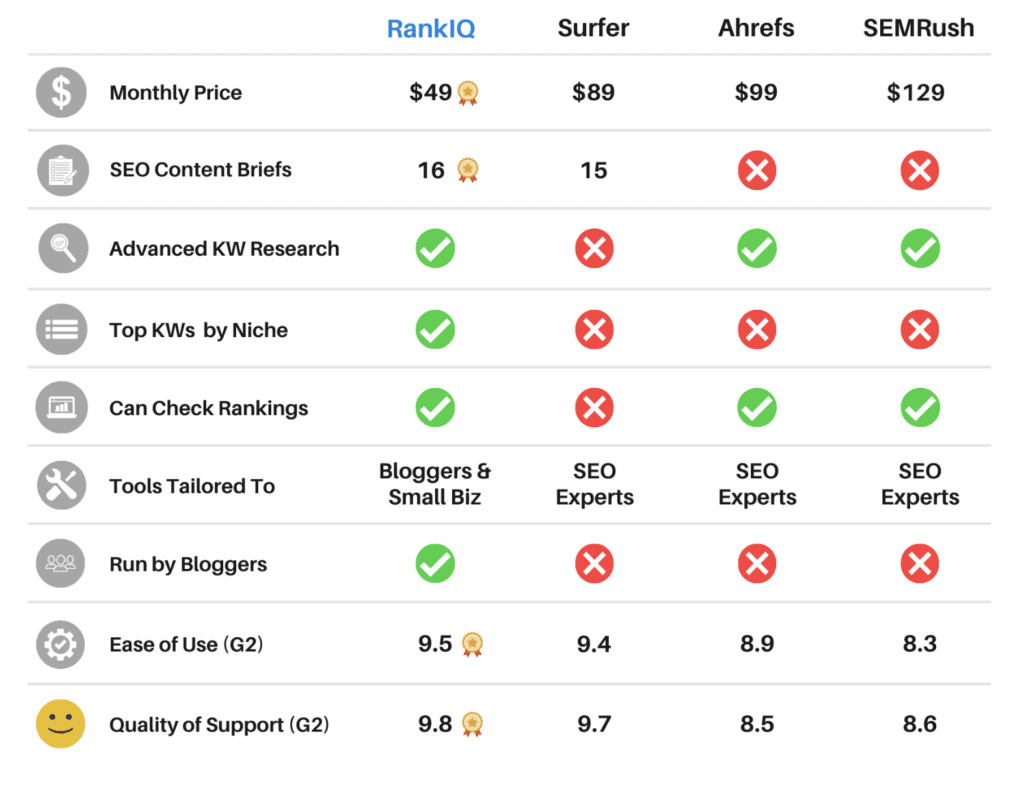Click RankIQ's green check for Advanced KW Research
The width and height of the screenshot is (1024, 785).
[435, 249]
